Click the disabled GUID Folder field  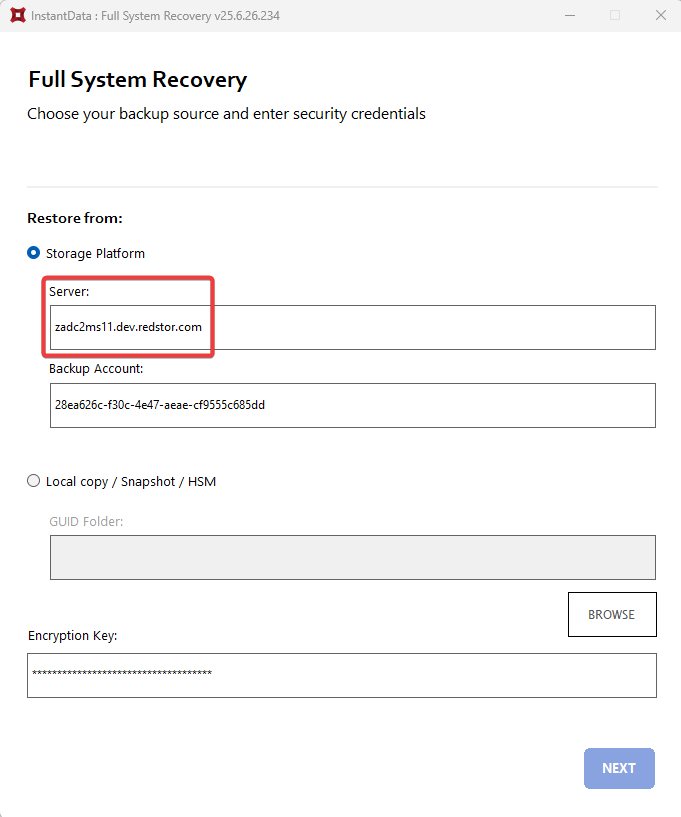[353, 557]
